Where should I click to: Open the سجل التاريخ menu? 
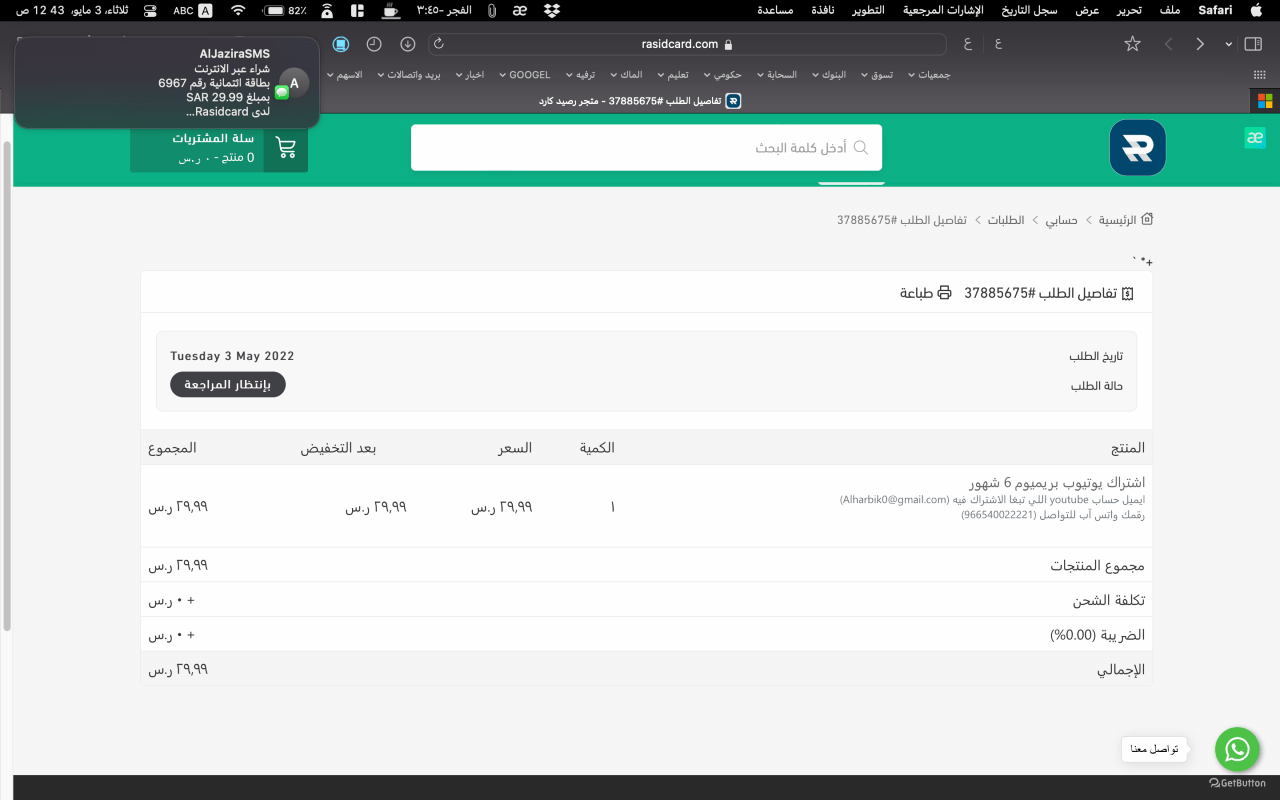(1028, 10)
